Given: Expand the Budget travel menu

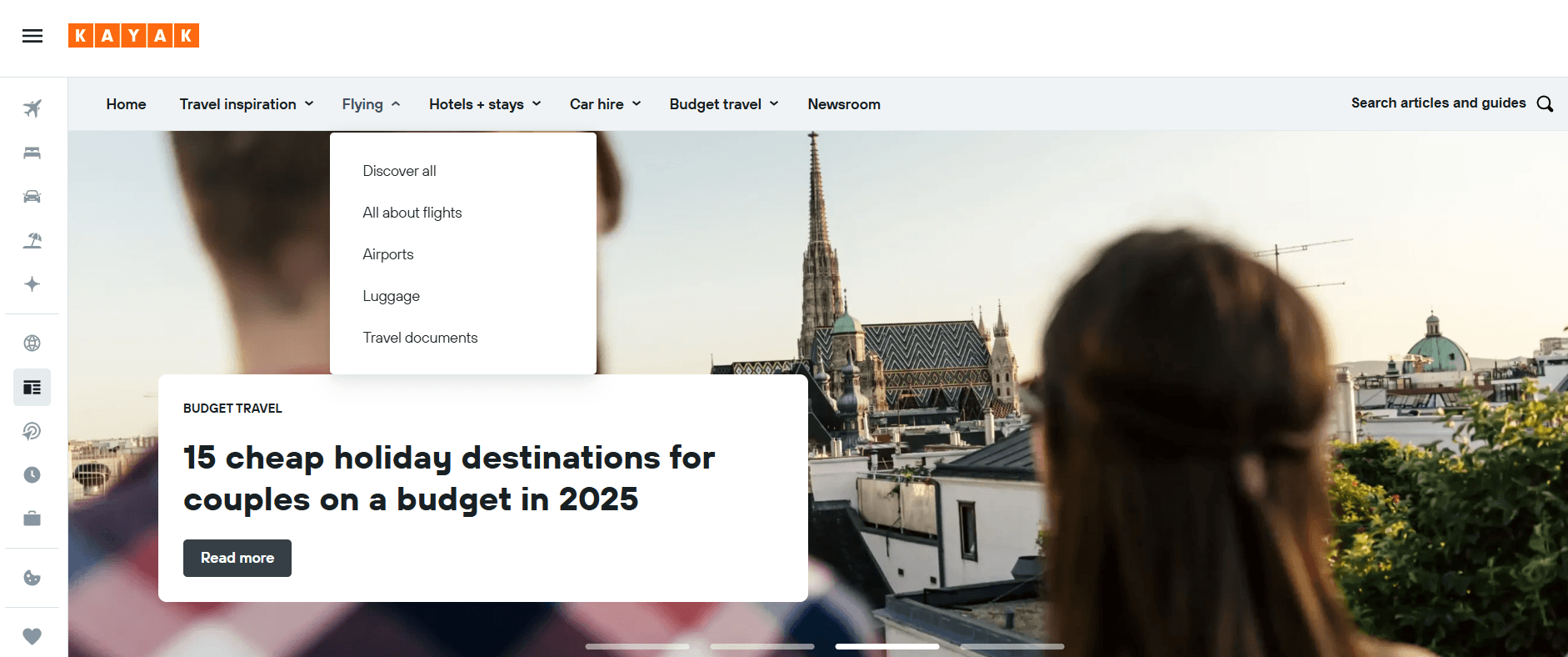Looking at the screenshot, I should [x=724, y=104].
